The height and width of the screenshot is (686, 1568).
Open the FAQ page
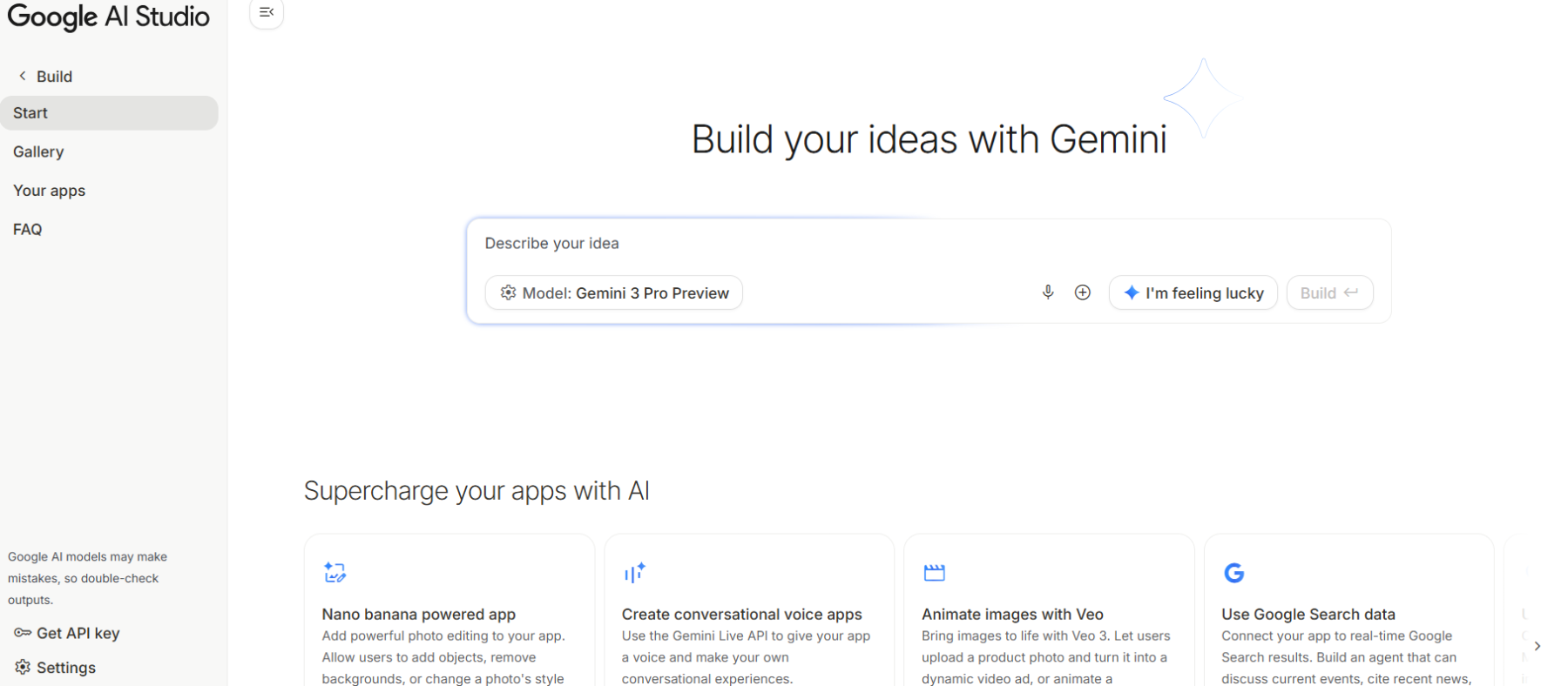(28, 230)
